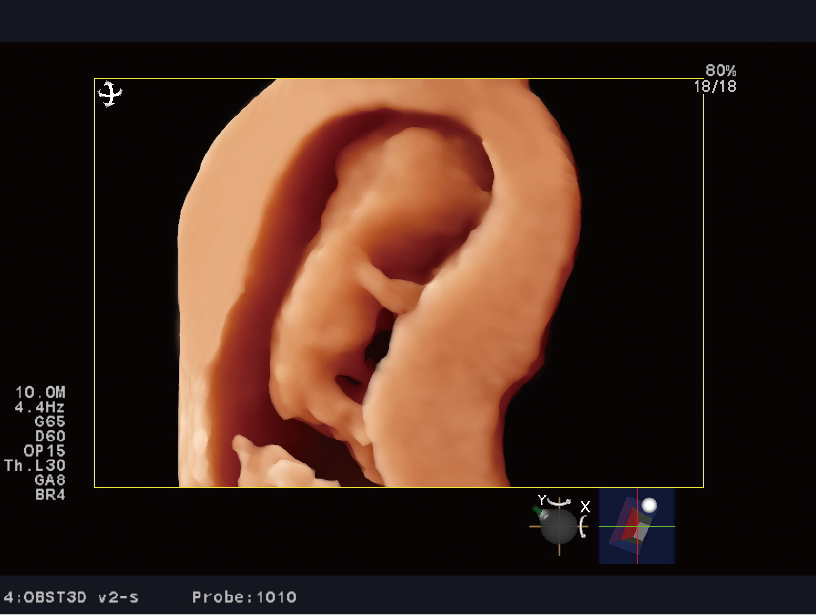Select the Th.L30 threshold parameter
The height and width of the screenshot is (615, 816).
tap(35, 466)
